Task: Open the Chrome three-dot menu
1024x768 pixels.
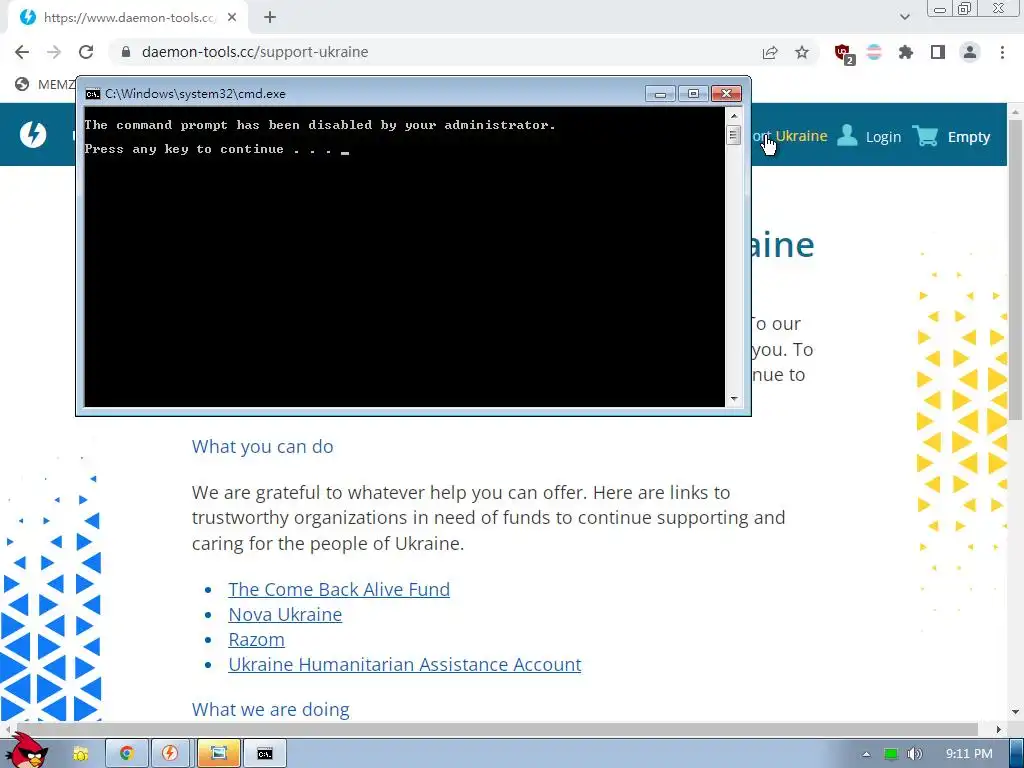Action: coord(1002,52)
